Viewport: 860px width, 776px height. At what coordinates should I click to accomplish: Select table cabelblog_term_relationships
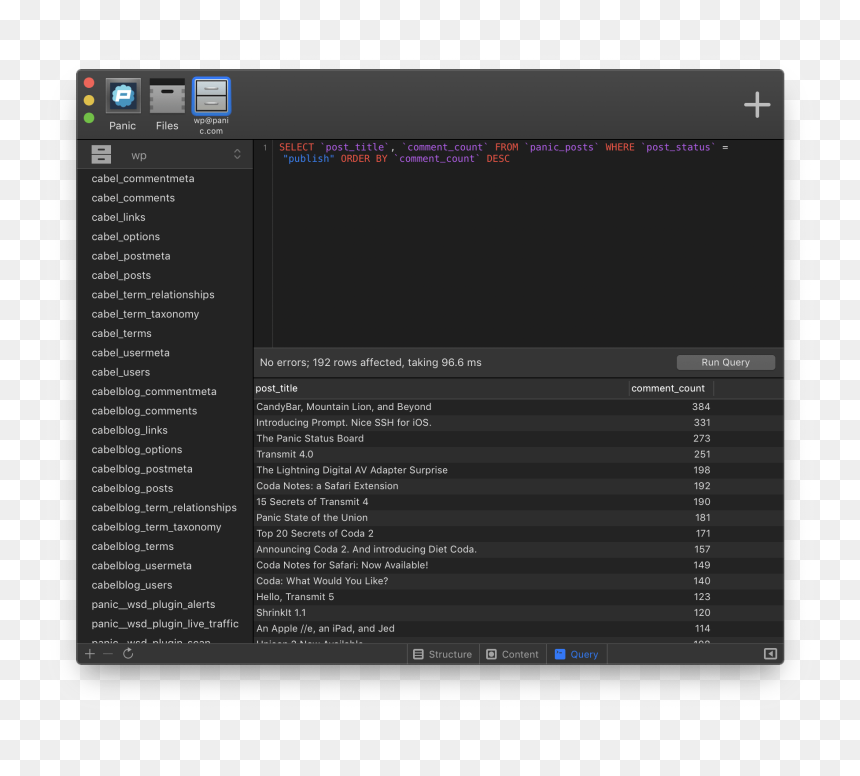[x=165, y=507]
